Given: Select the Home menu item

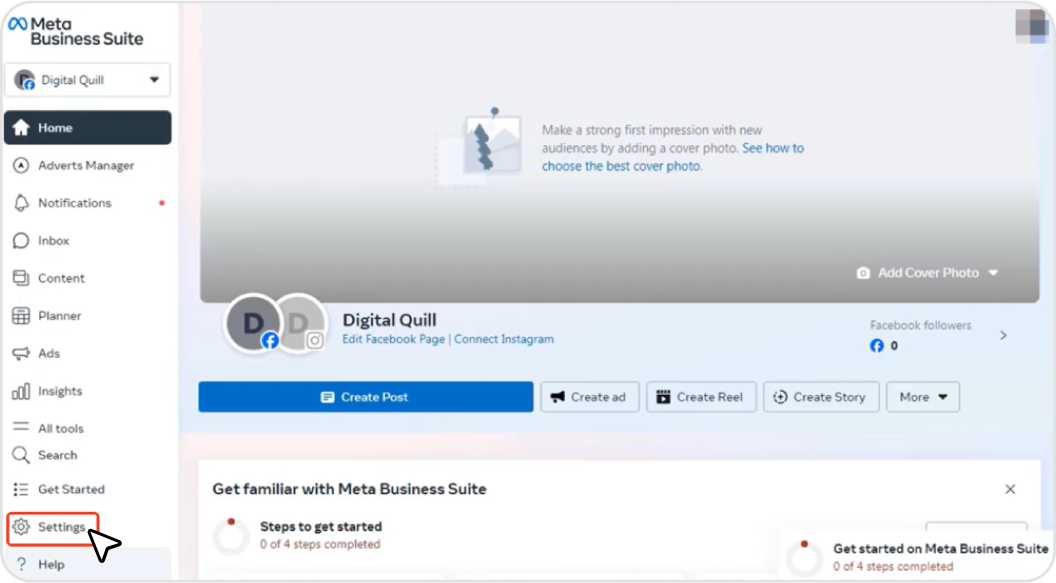Looking at the screenshot, I should tap(88, 128).
